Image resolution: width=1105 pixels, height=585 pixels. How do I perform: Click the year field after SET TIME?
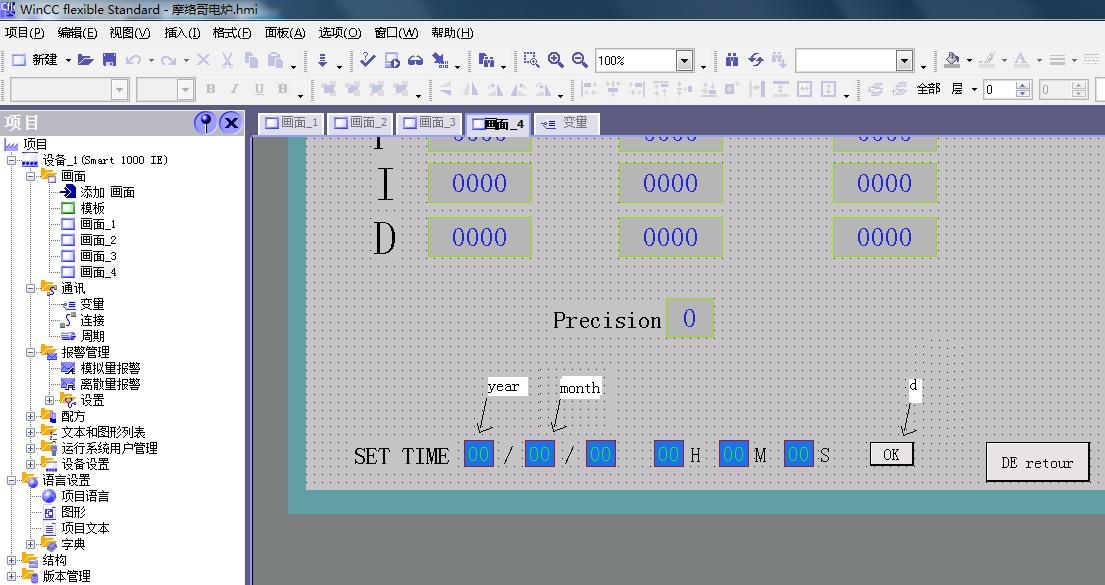click(479, 454)
